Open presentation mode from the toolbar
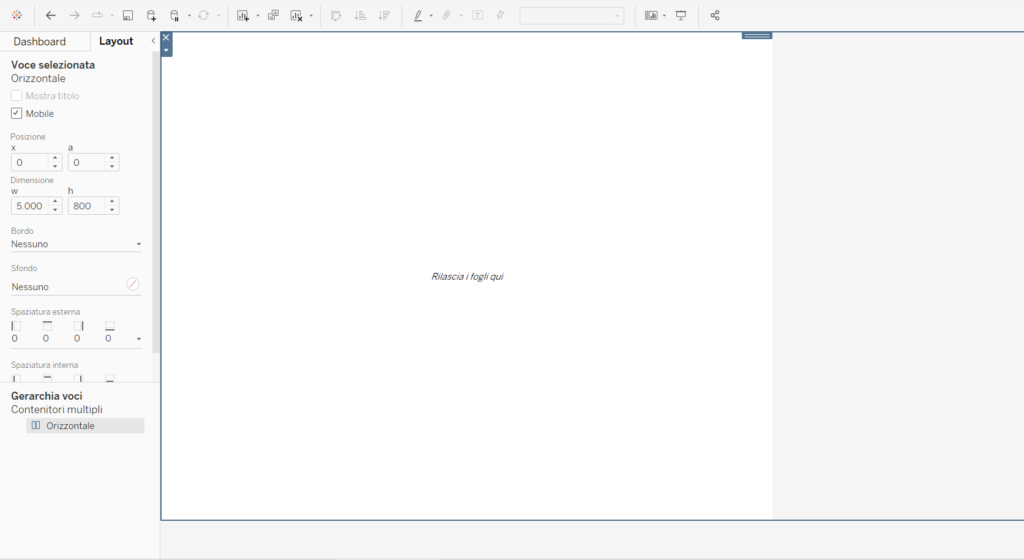The width and height of the screenshot is (1024, 560). pos(681,16)
